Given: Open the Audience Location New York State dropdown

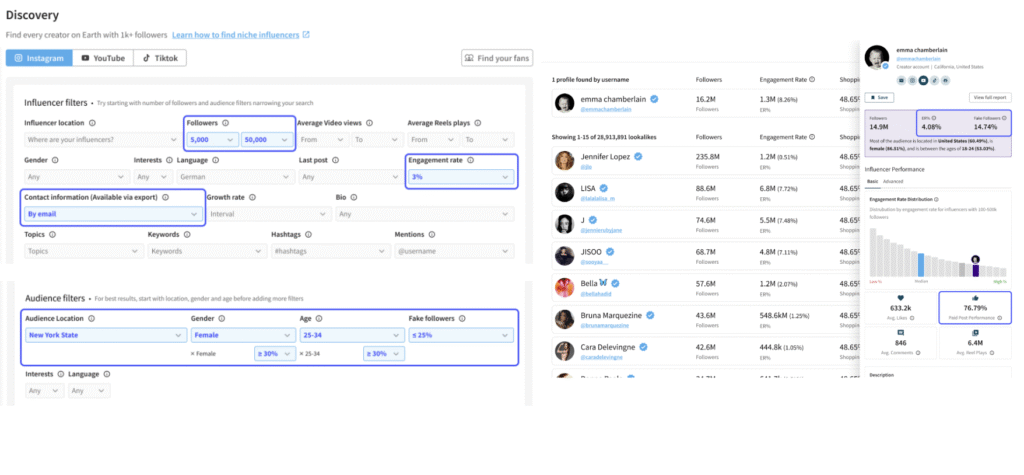Looking at the screenshot, I should pos(100,335).
